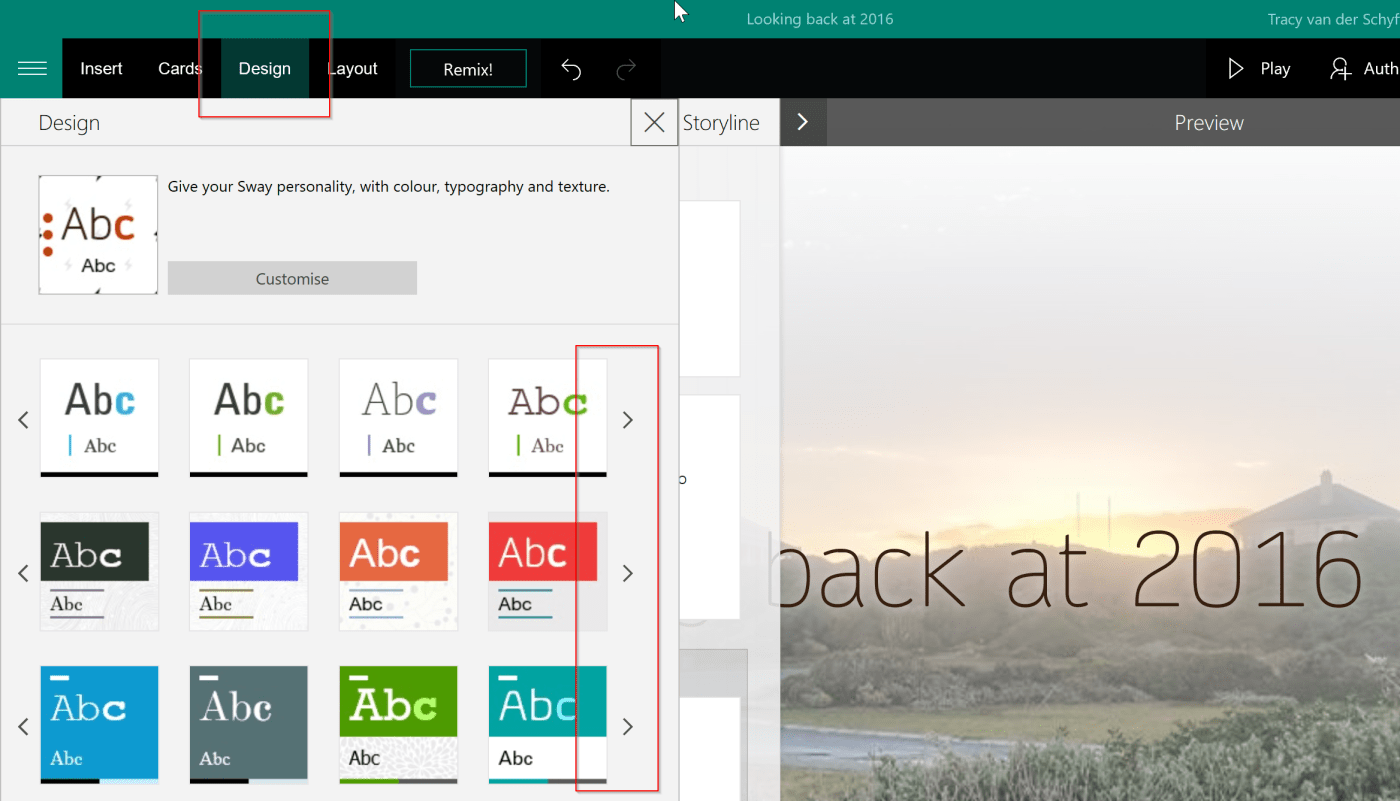Choose the orange Abc design style
Viewport: 1400px width, 801px height.
(x=398, y=570)
